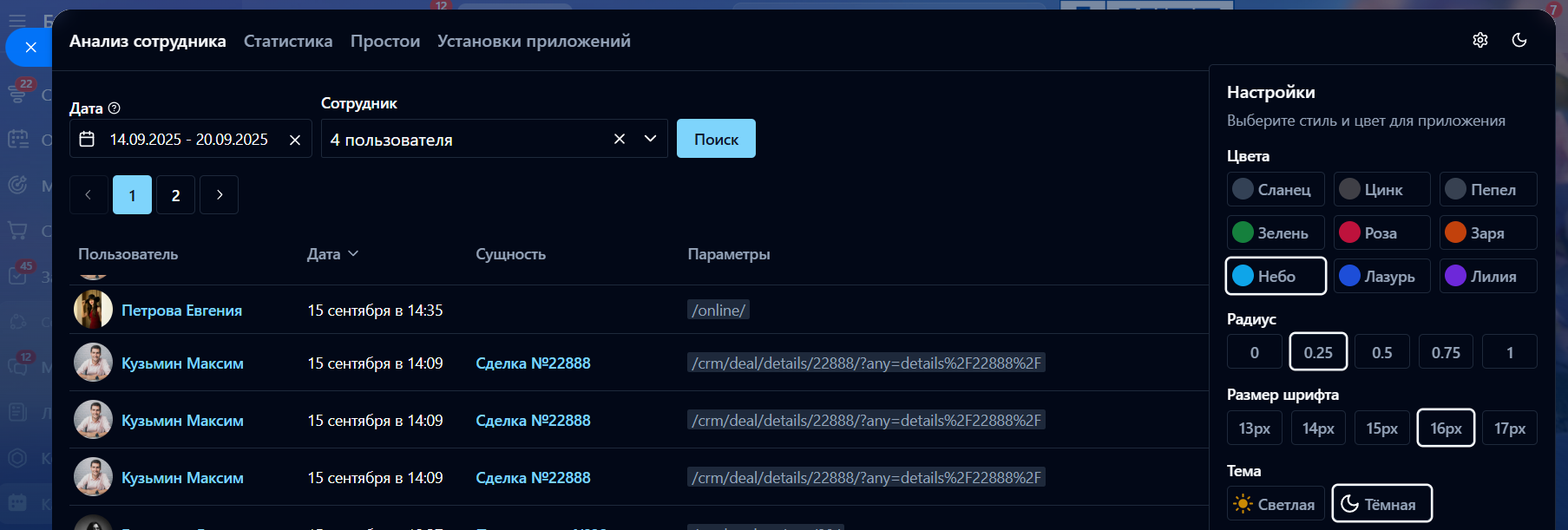Open the target icon in background sidebar
Screen dimensions: 1568x530
pyautogui.click(x=17, y=184)
